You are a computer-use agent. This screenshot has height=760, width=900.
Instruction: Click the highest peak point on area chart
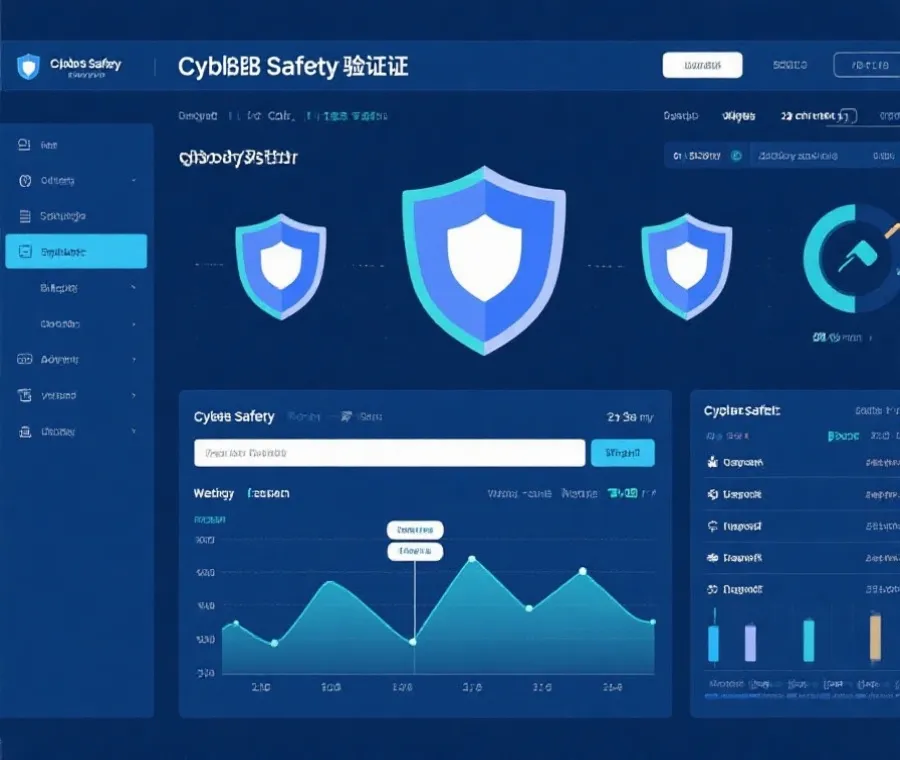click(472, 559)
